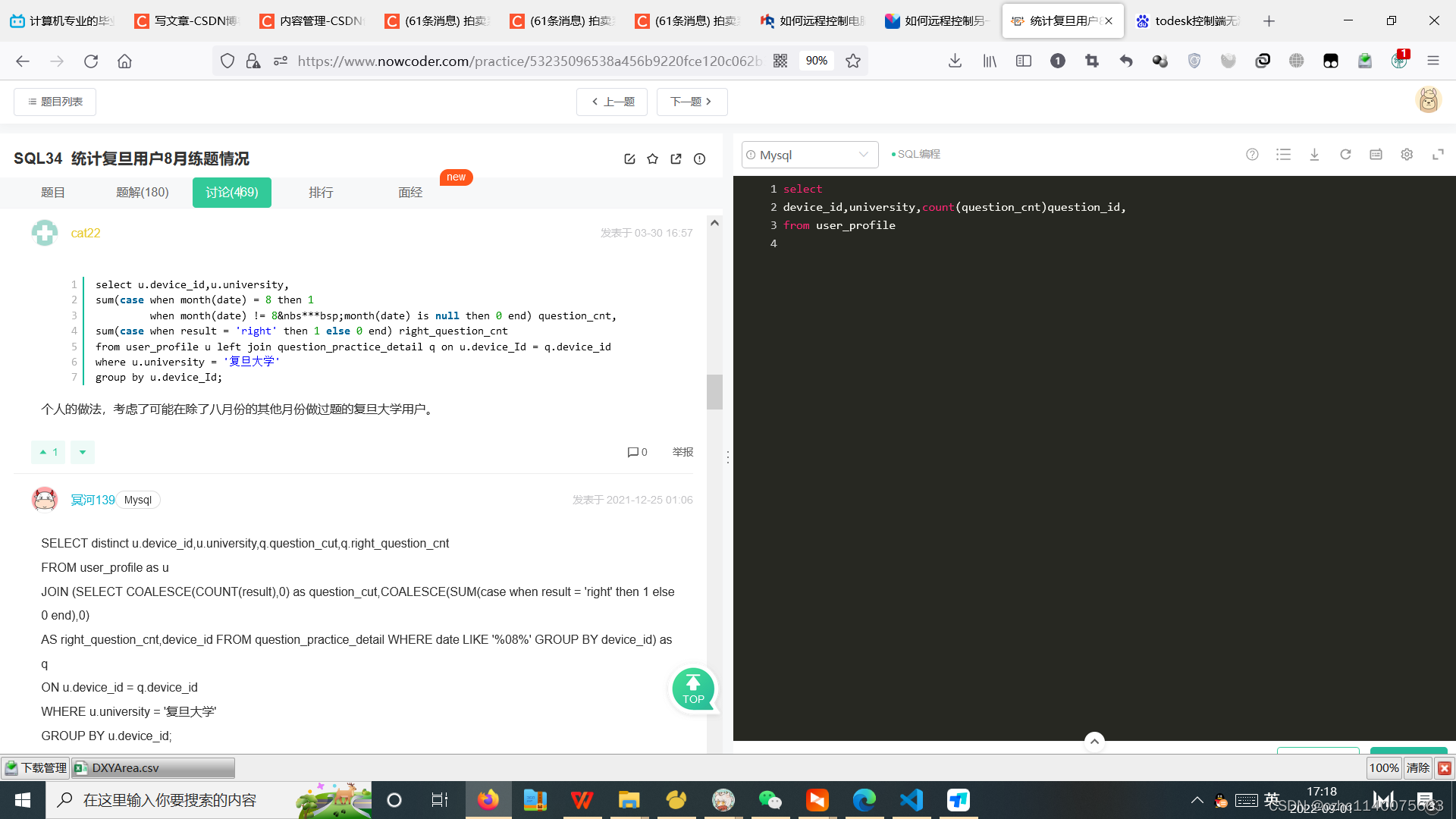
Task: Expand the bottom panel chevron under editor
Action: coord(1094,741)
